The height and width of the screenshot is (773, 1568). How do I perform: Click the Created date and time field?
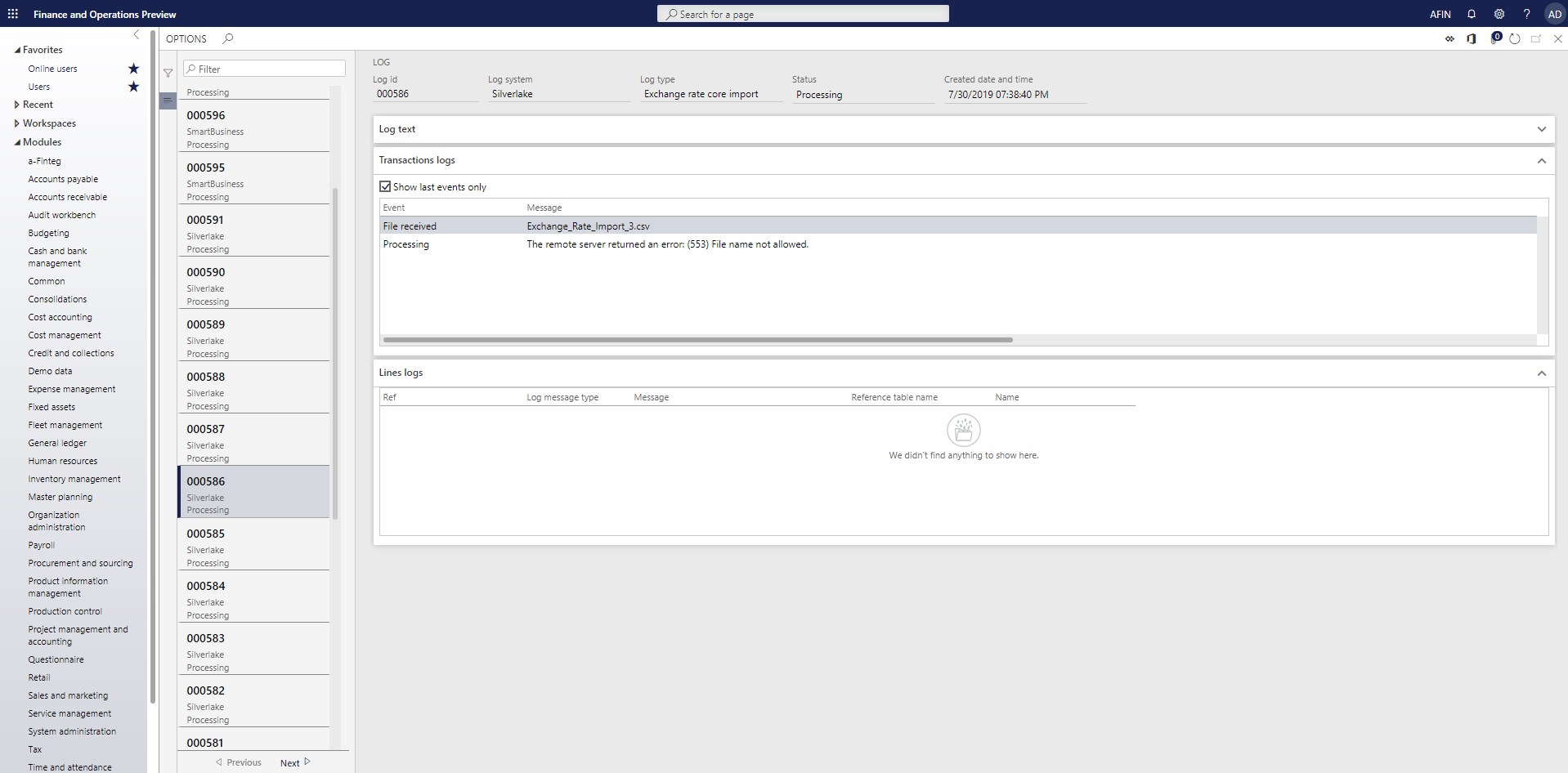1015,95
